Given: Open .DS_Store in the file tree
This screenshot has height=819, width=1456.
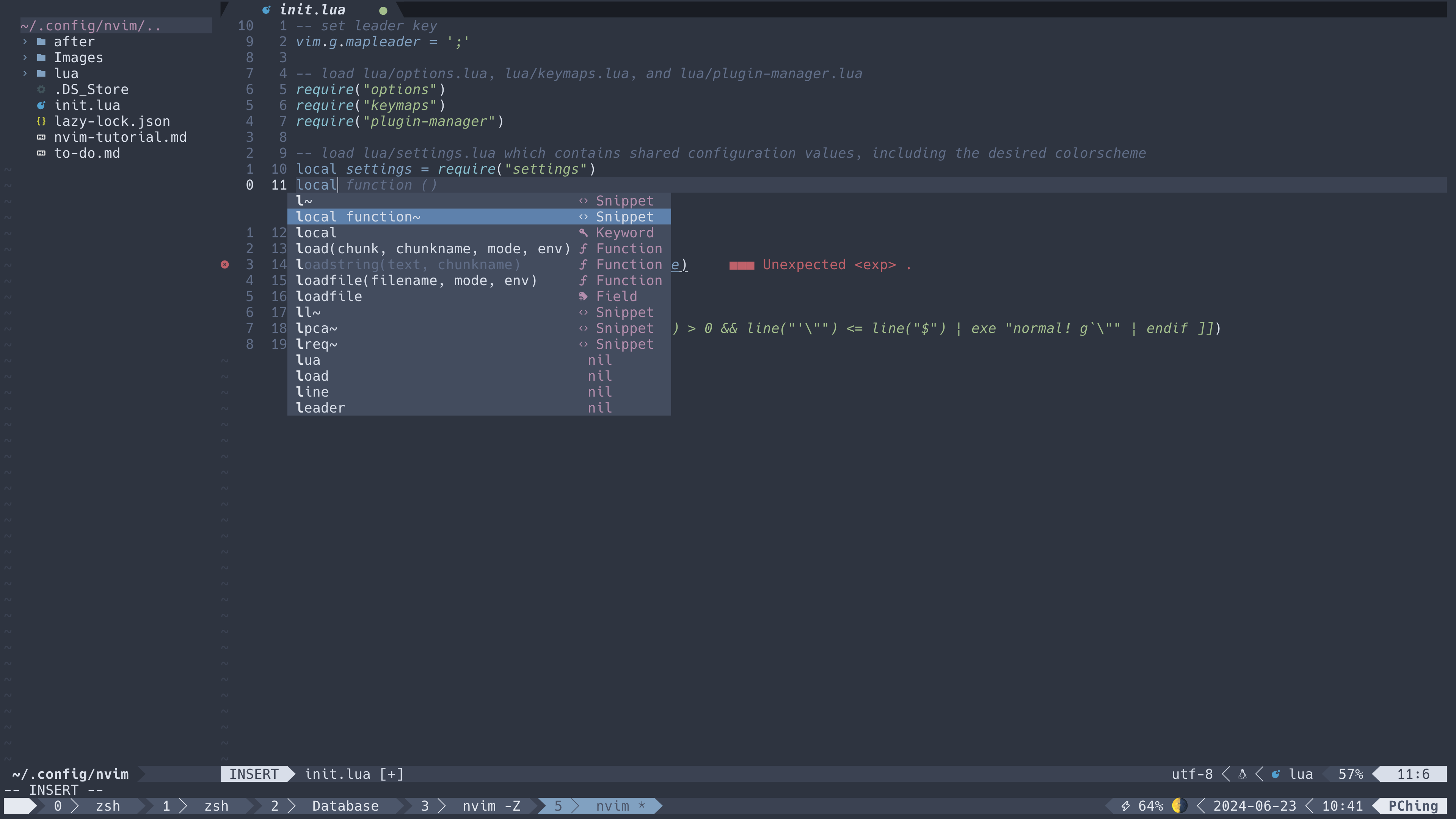Looking at the screenshot, I should 91,89.
